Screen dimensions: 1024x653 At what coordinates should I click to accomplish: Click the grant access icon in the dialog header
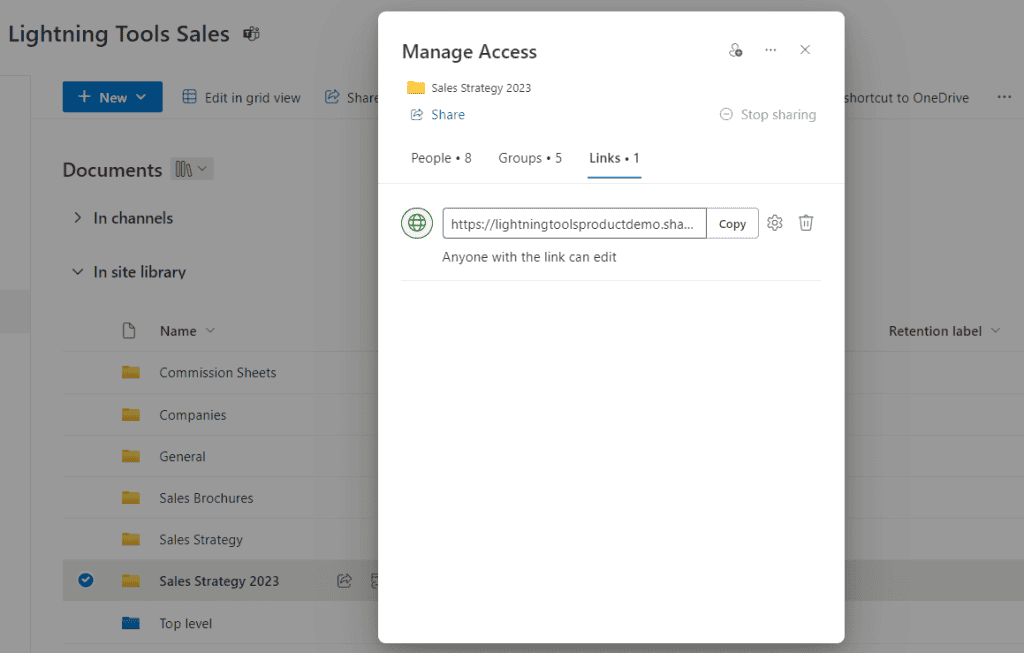[x=736, y=49]
